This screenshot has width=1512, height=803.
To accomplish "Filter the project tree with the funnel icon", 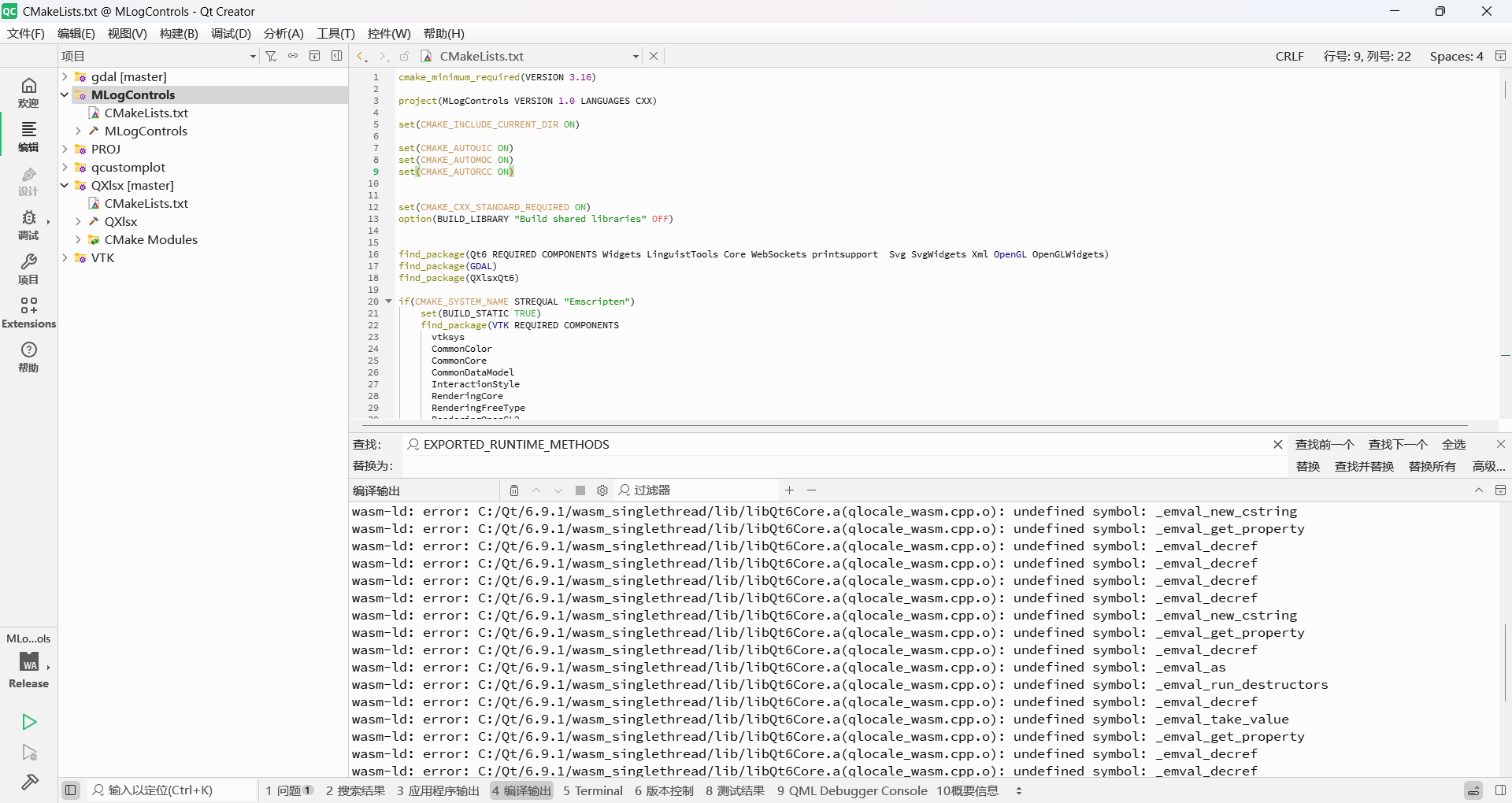I will (x=271, y=56).
